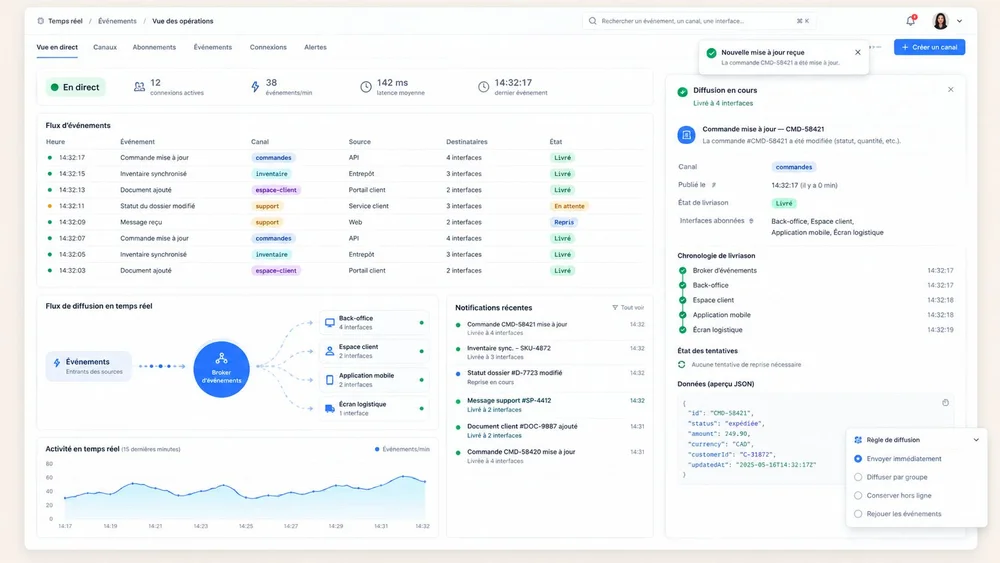The image size is (1000, 563).
Task: Click the En attente status badge
Action: (x=569, y=206)
